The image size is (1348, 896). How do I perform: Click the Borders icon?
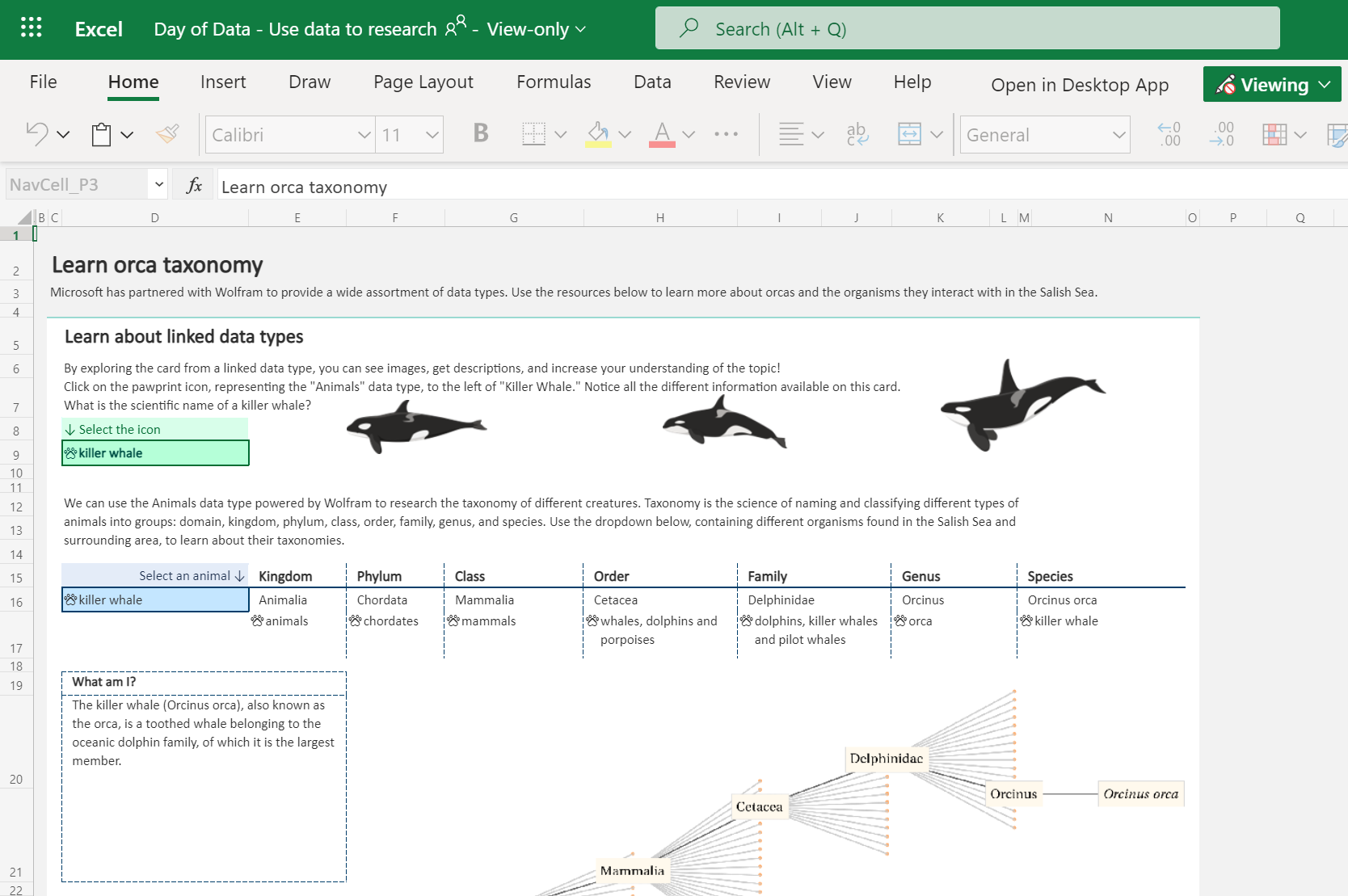(x=533, y=134)
